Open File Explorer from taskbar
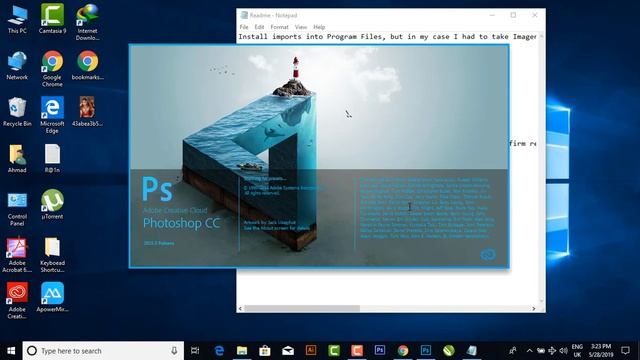 [x=242, y=350]
